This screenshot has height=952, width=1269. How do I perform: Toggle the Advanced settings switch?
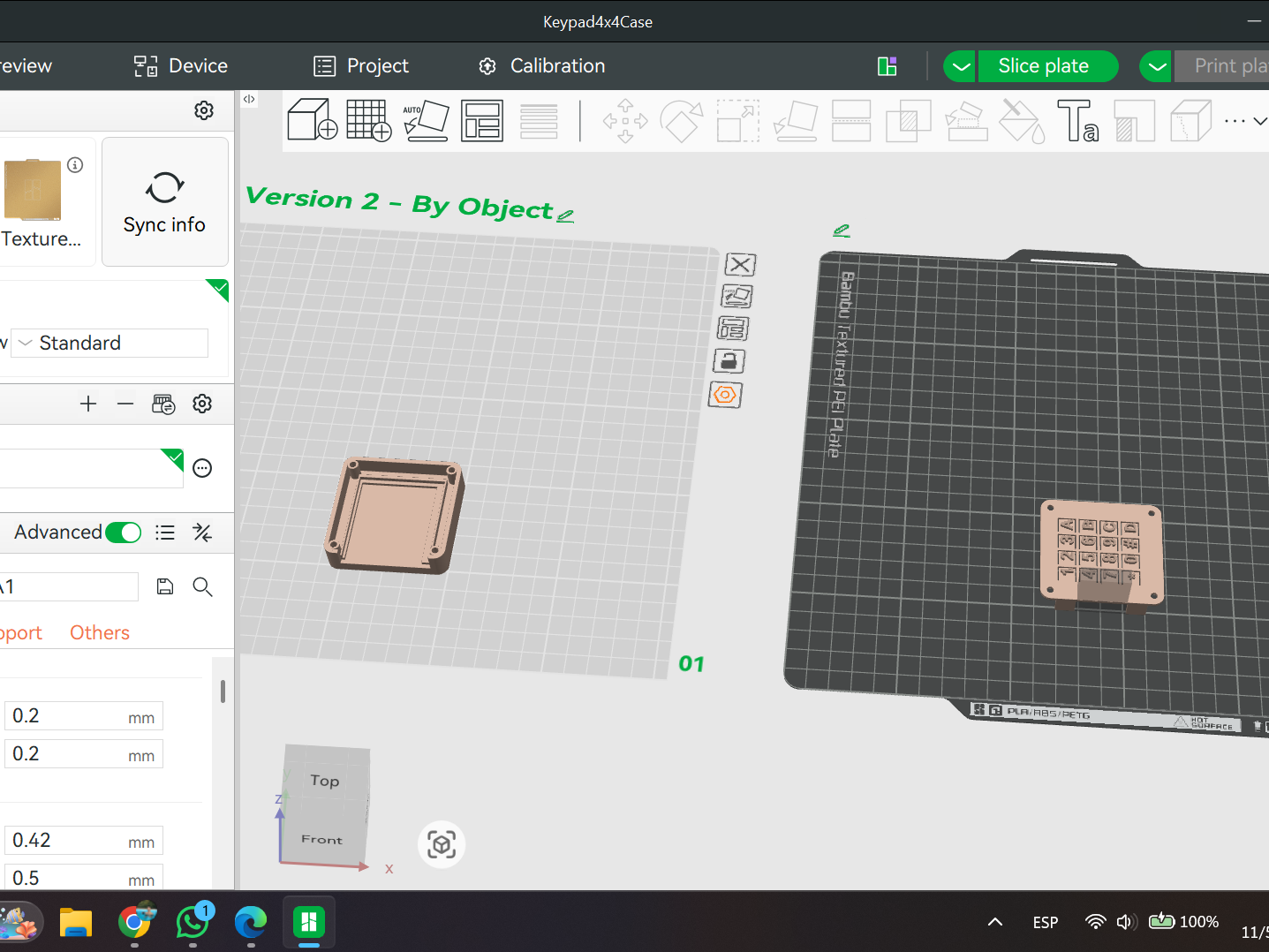[123, 533]
